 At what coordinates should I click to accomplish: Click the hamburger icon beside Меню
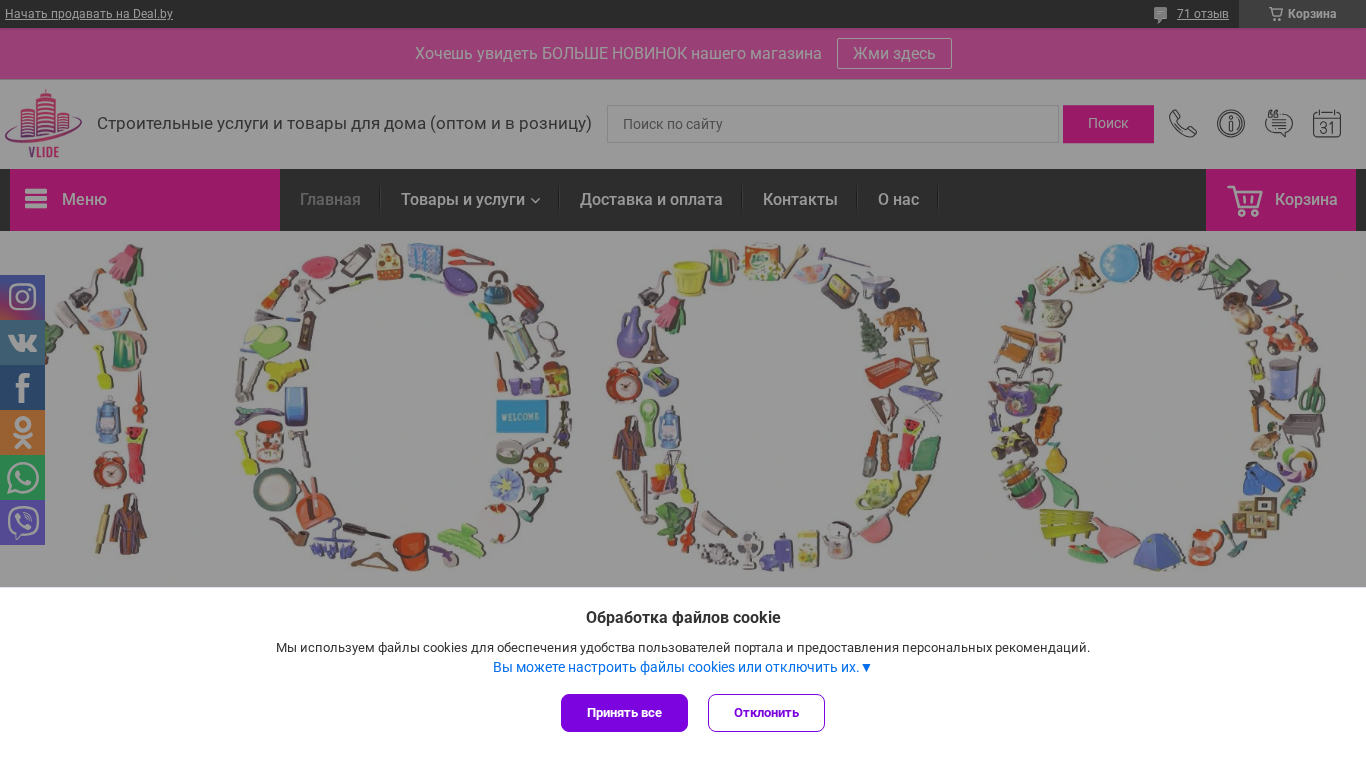(36, 199)
